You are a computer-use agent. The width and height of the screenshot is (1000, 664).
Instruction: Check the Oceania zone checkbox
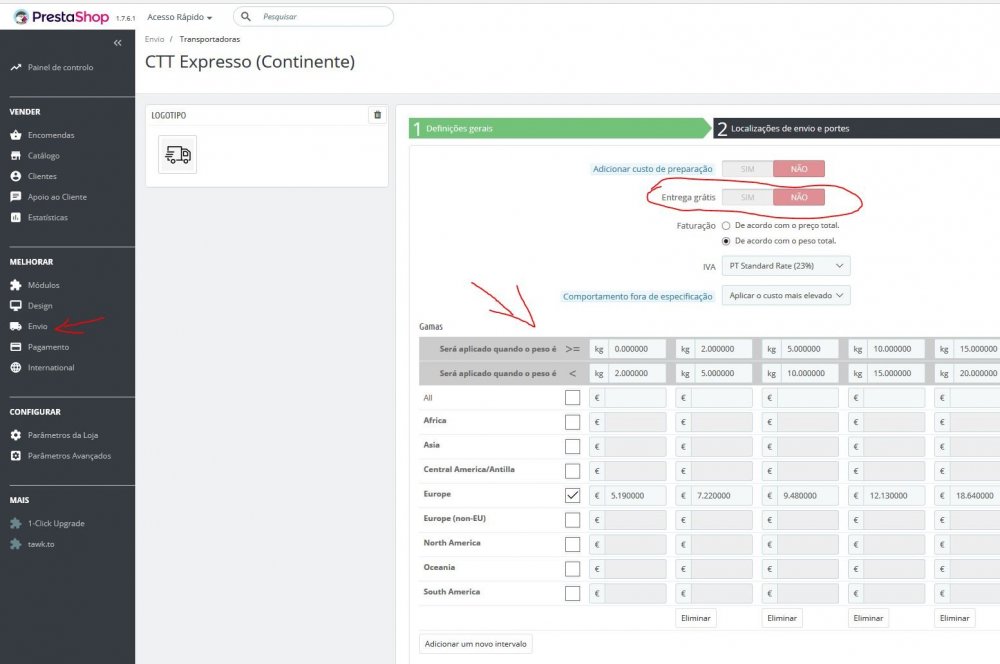pos(573,569)
